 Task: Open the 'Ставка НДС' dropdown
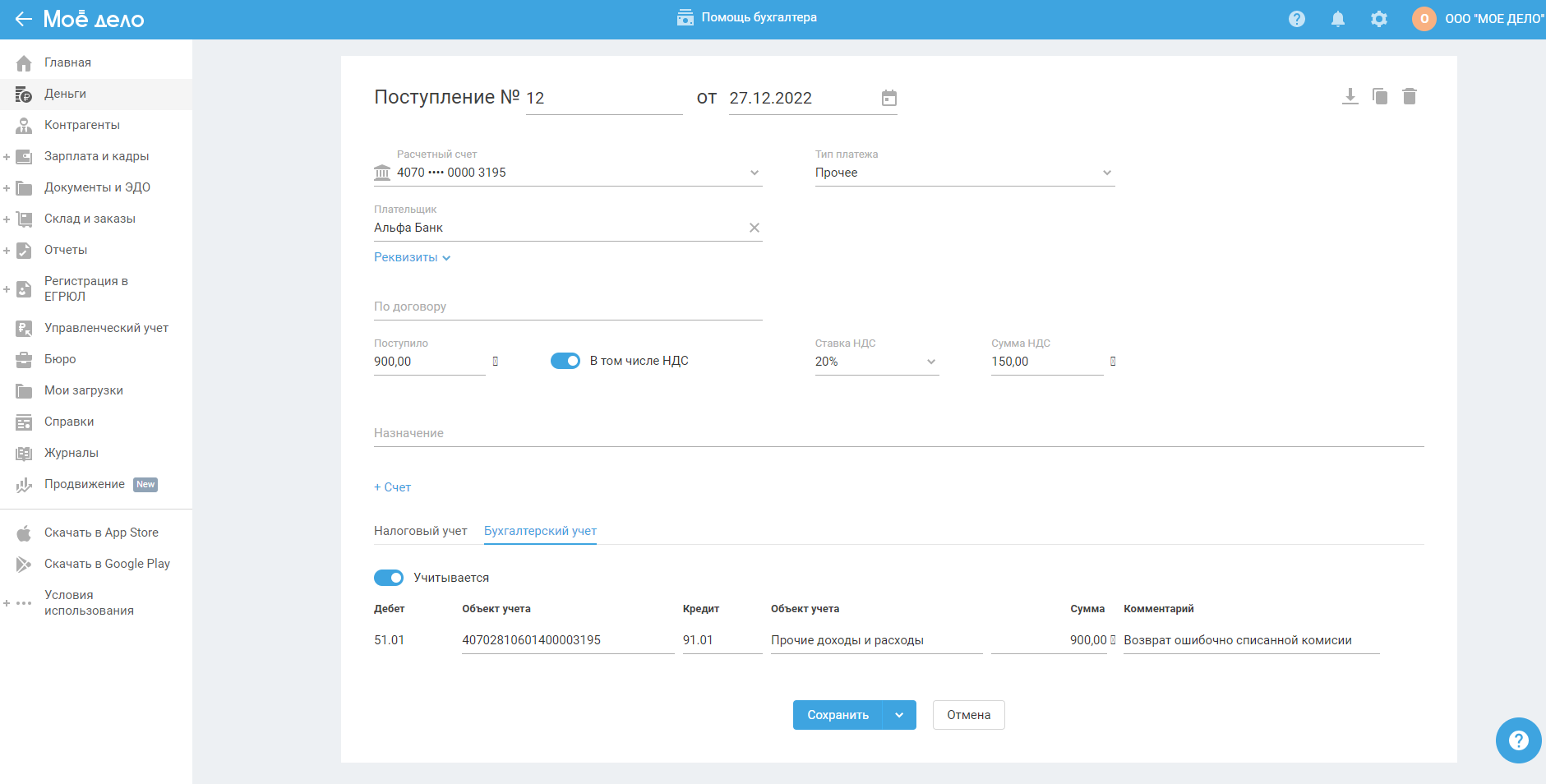point(876,362)
